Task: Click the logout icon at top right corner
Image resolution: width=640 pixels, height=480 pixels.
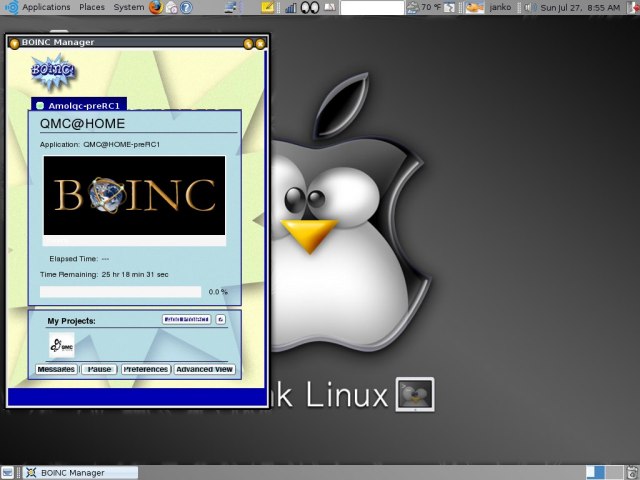Action: pyautogui.click(x=633, y=7)
